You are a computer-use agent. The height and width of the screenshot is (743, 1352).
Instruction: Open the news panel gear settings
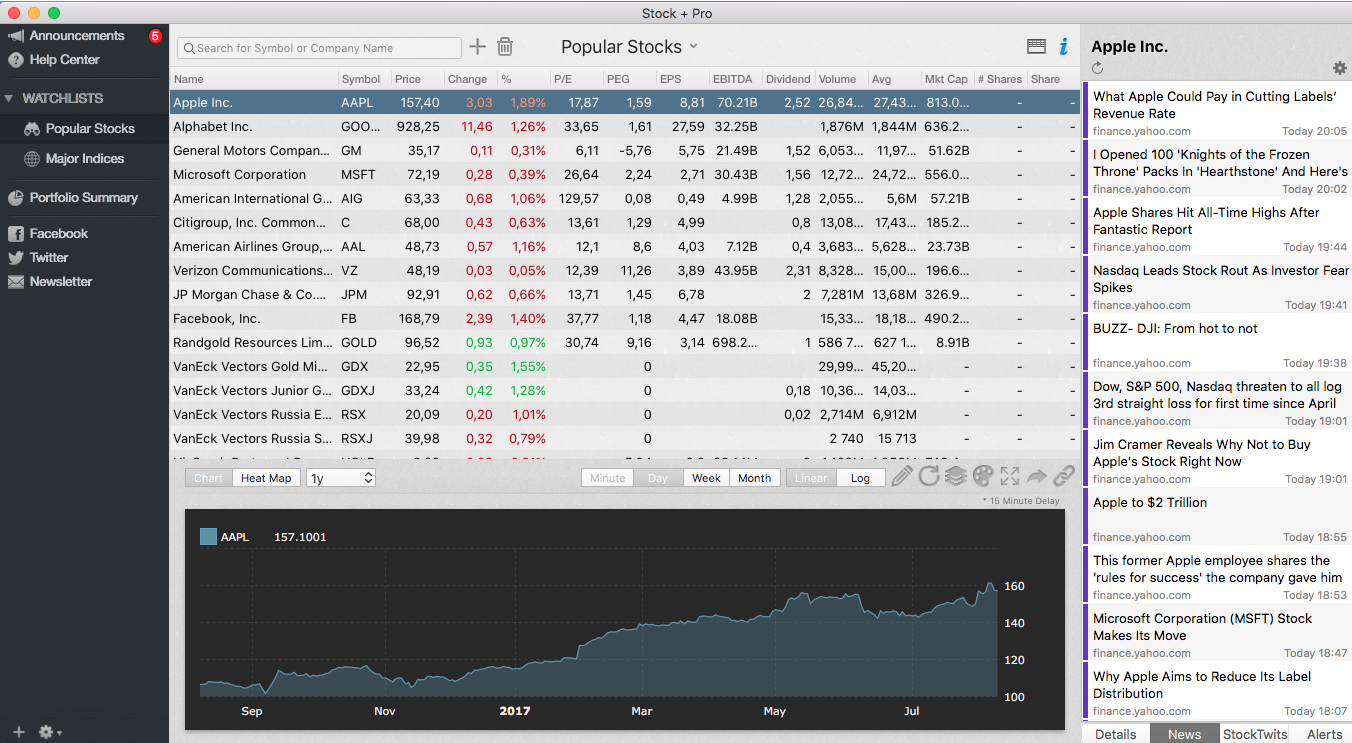[x=1340, y=68]
